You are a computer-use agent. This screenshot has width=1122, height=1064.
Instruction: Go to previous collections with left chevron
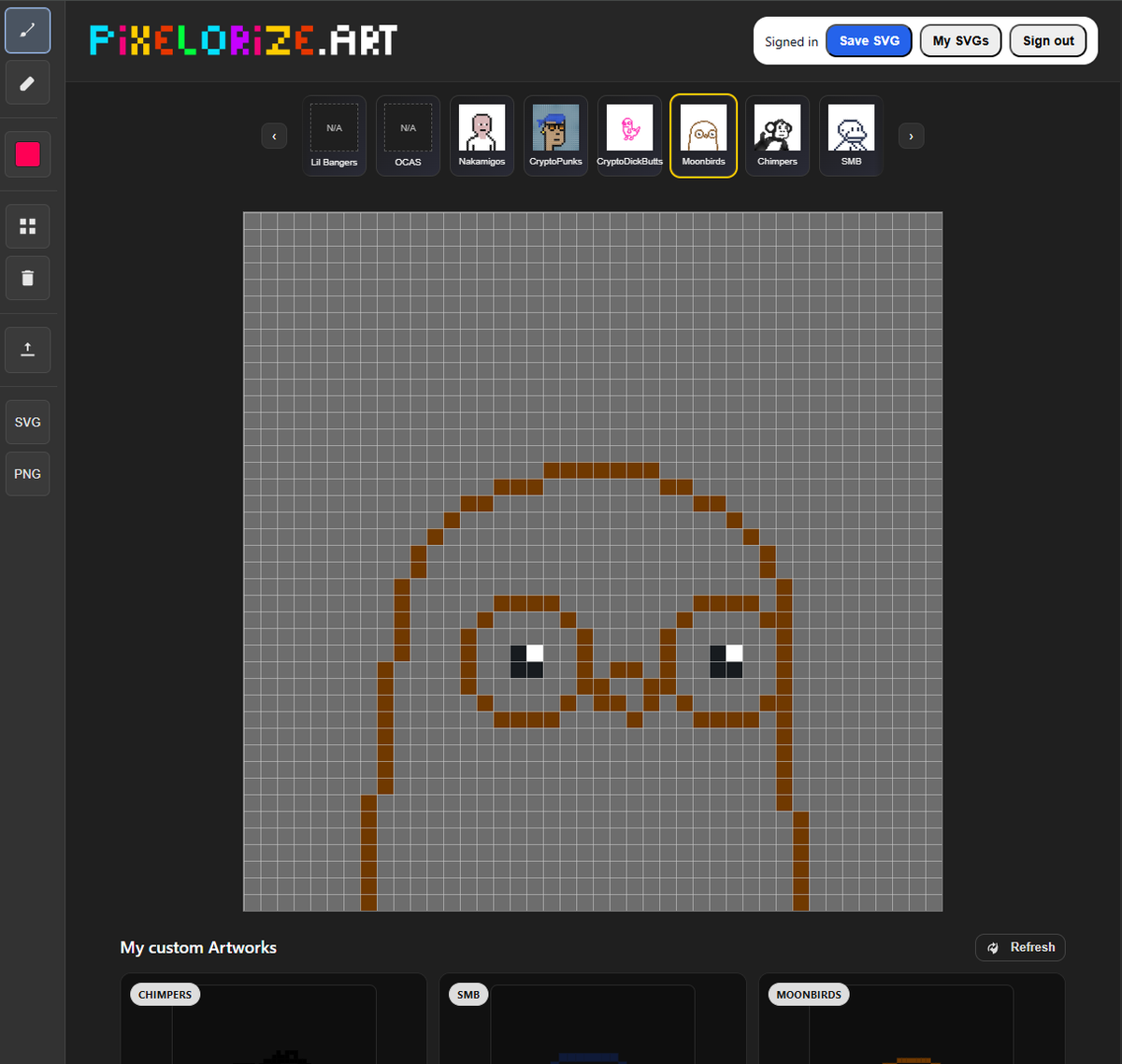[274, 137]
